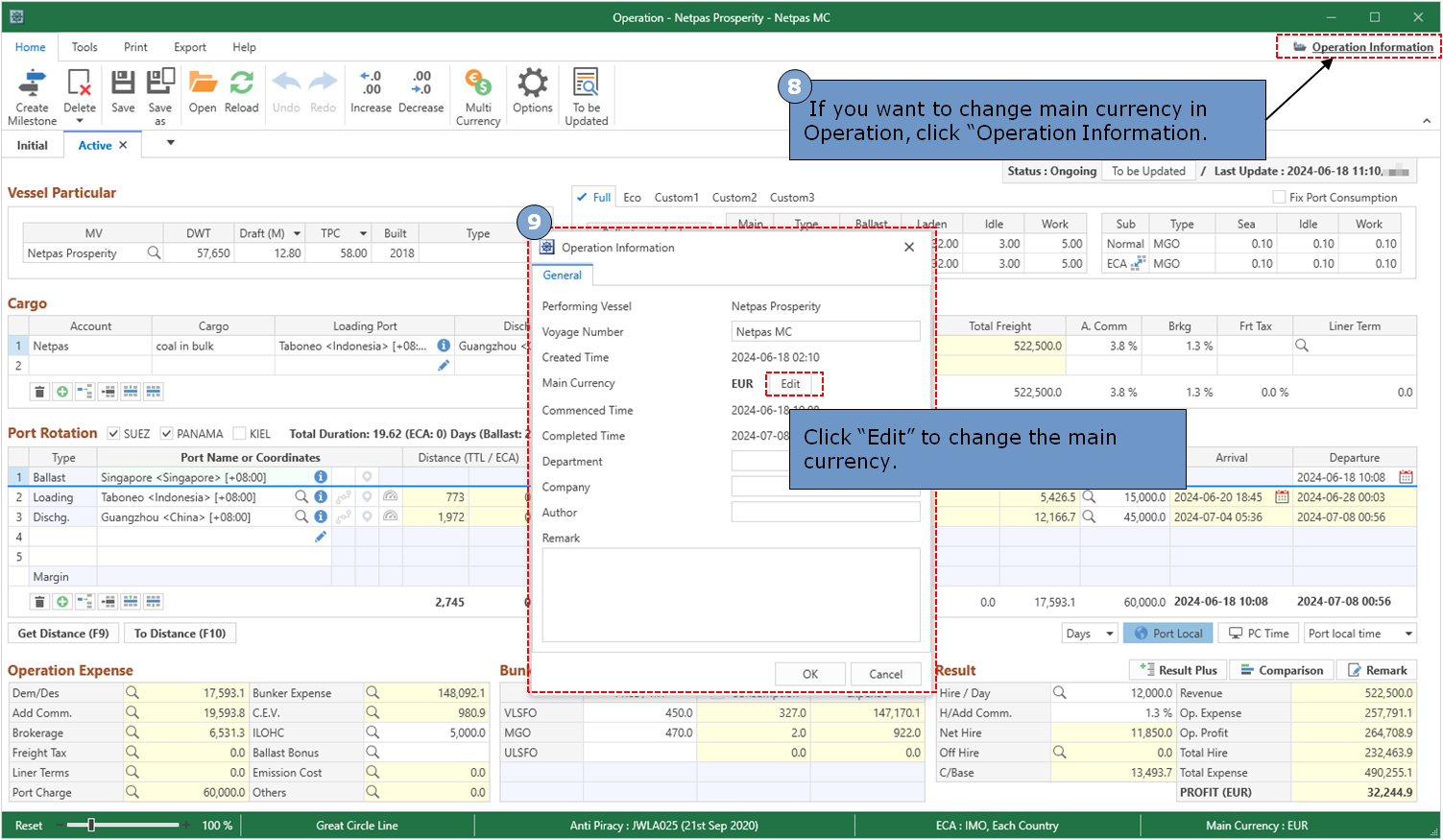This screenshot has width=1443, height=840.
Task: Click the Multi Currency toolbar icon
Action: point(478,83)
